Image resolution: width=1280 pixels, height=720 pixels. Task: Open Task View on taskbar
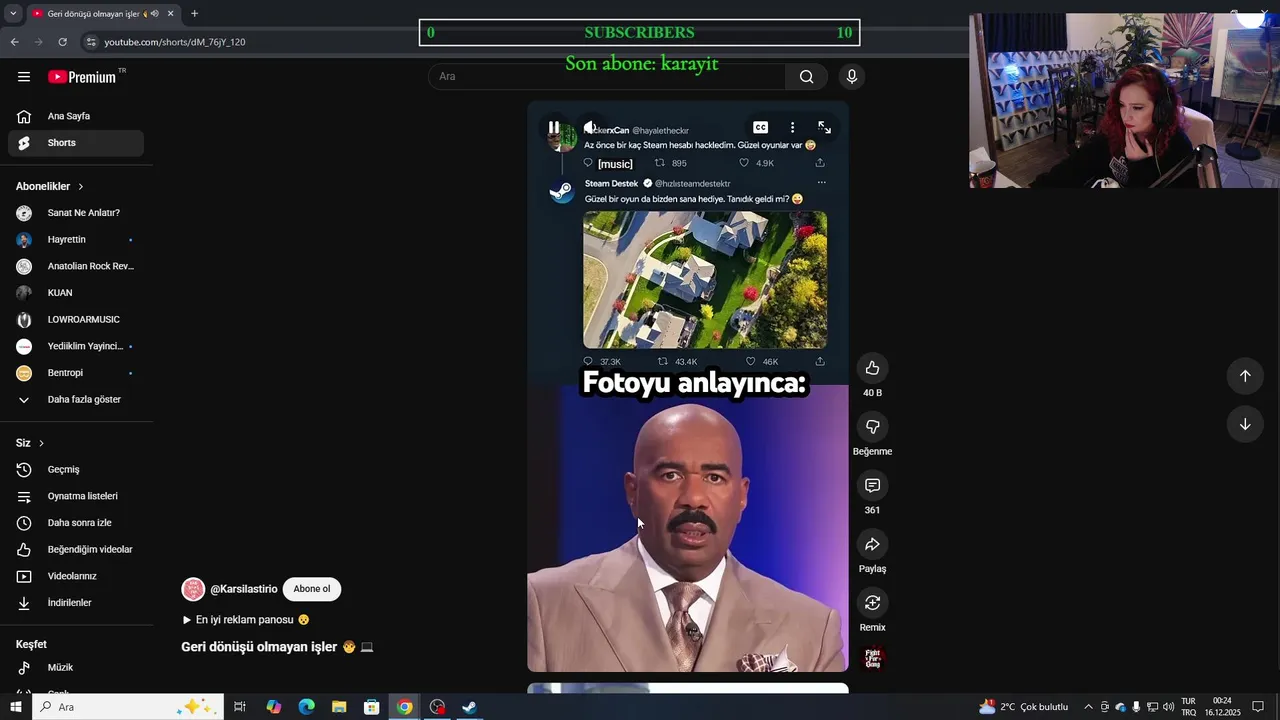(240, 707)
